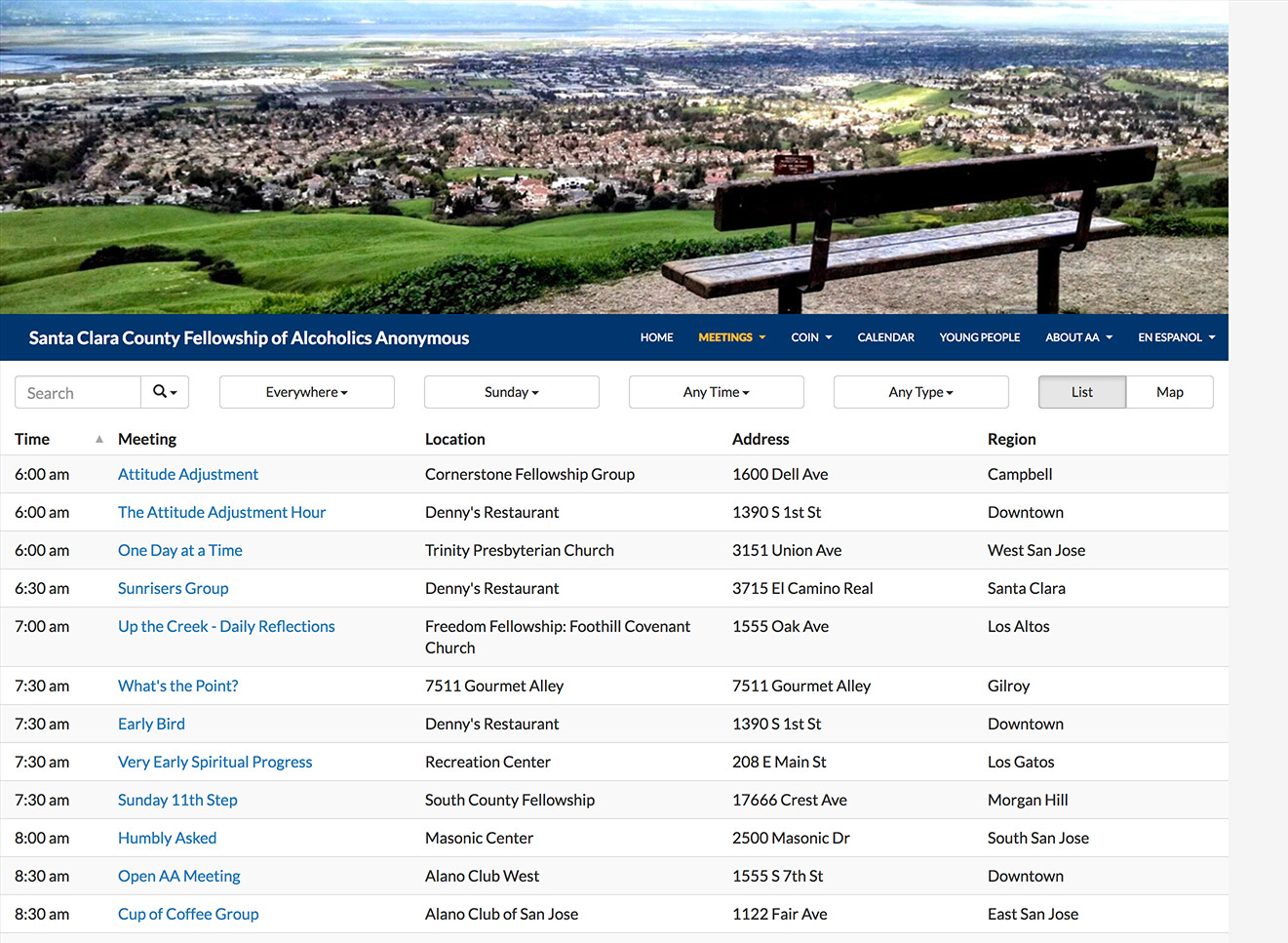The width and height of the screenshot is (1288, 943).
Task: Open the Sunday day dropdown
Action: (x=512, y=392)
